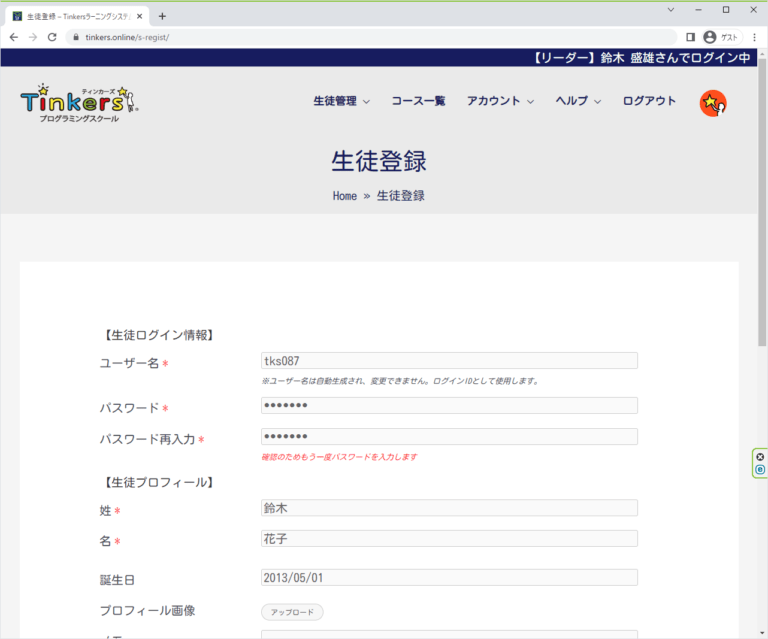Focus the 誕生日 date field
This screenshot has width=768, height=639.
[449, 577]
